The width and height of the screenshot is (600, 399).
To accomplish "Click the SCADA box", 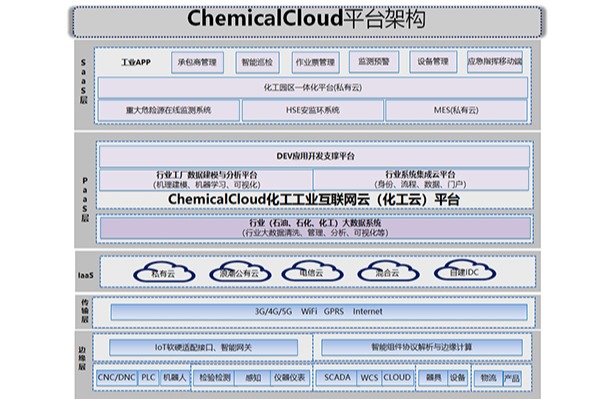I will click(337, 378).
